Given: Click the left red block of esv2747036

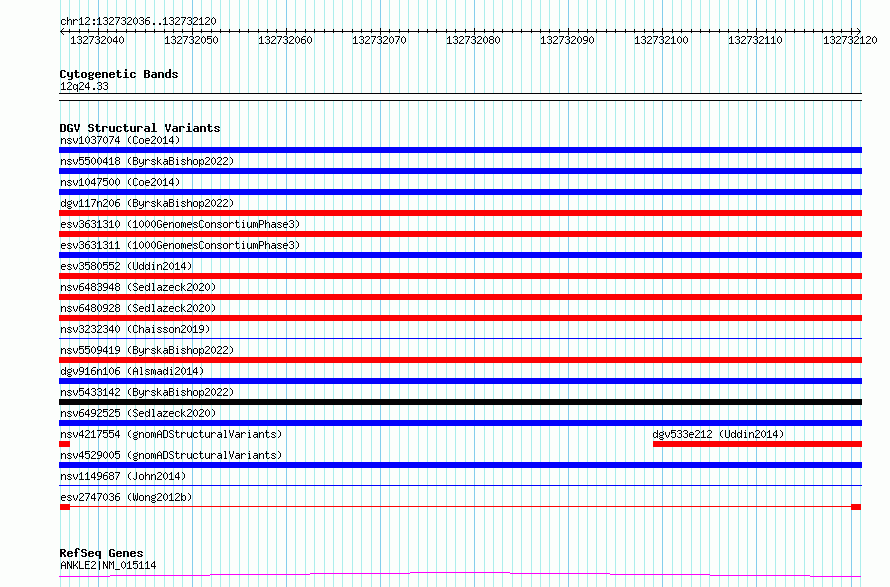Looking at the screenshot, I should coord(65,507).
